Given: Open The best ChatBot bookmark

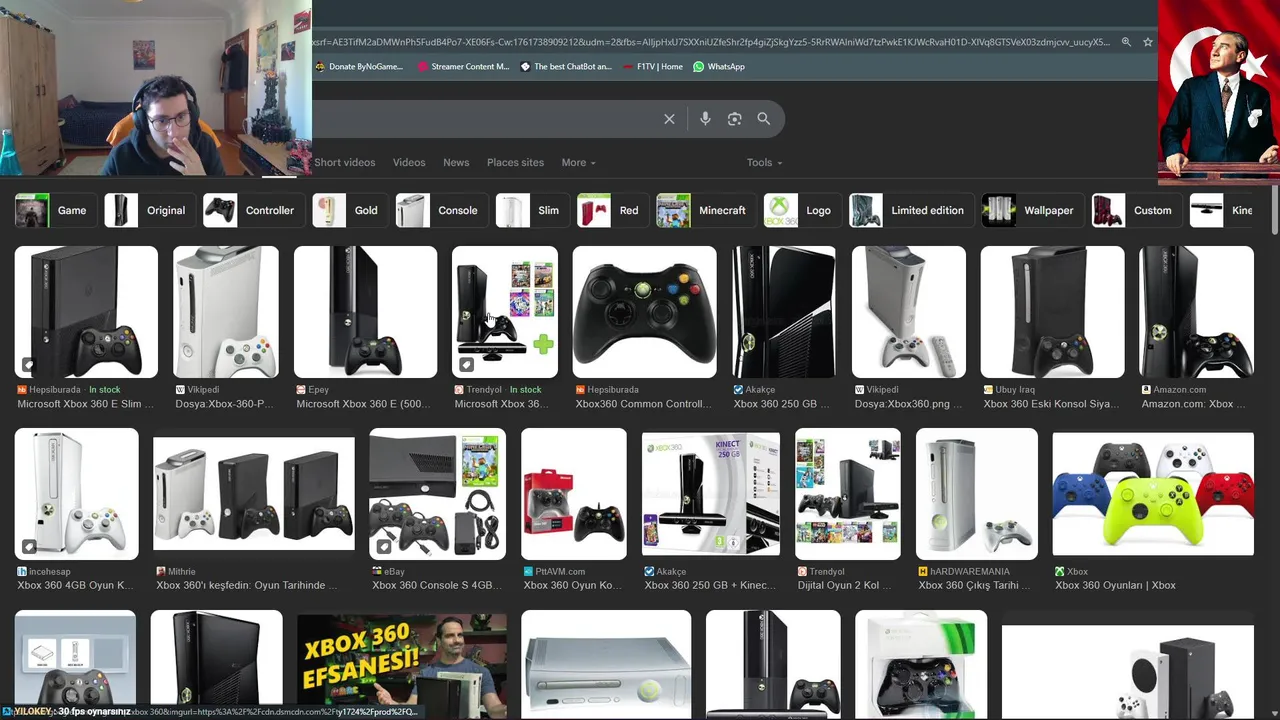Looking at the screenshot, I should pyautogui.click(x=566, y=67).
